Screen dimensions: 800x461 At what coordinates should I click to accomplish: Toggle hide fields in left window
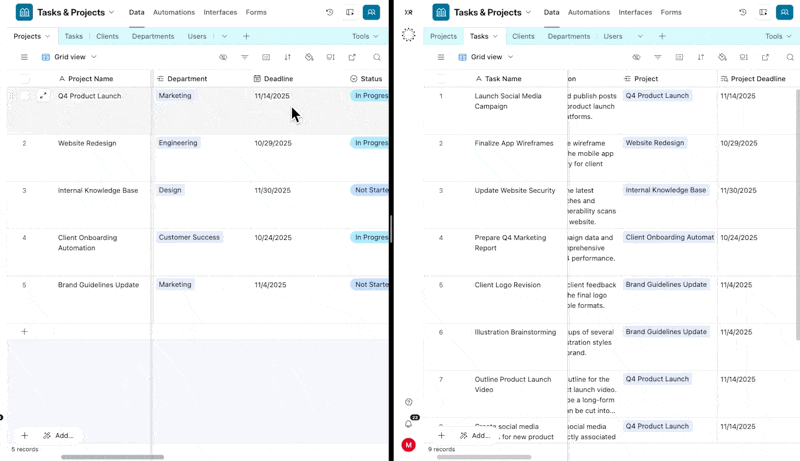pos(223,57)
